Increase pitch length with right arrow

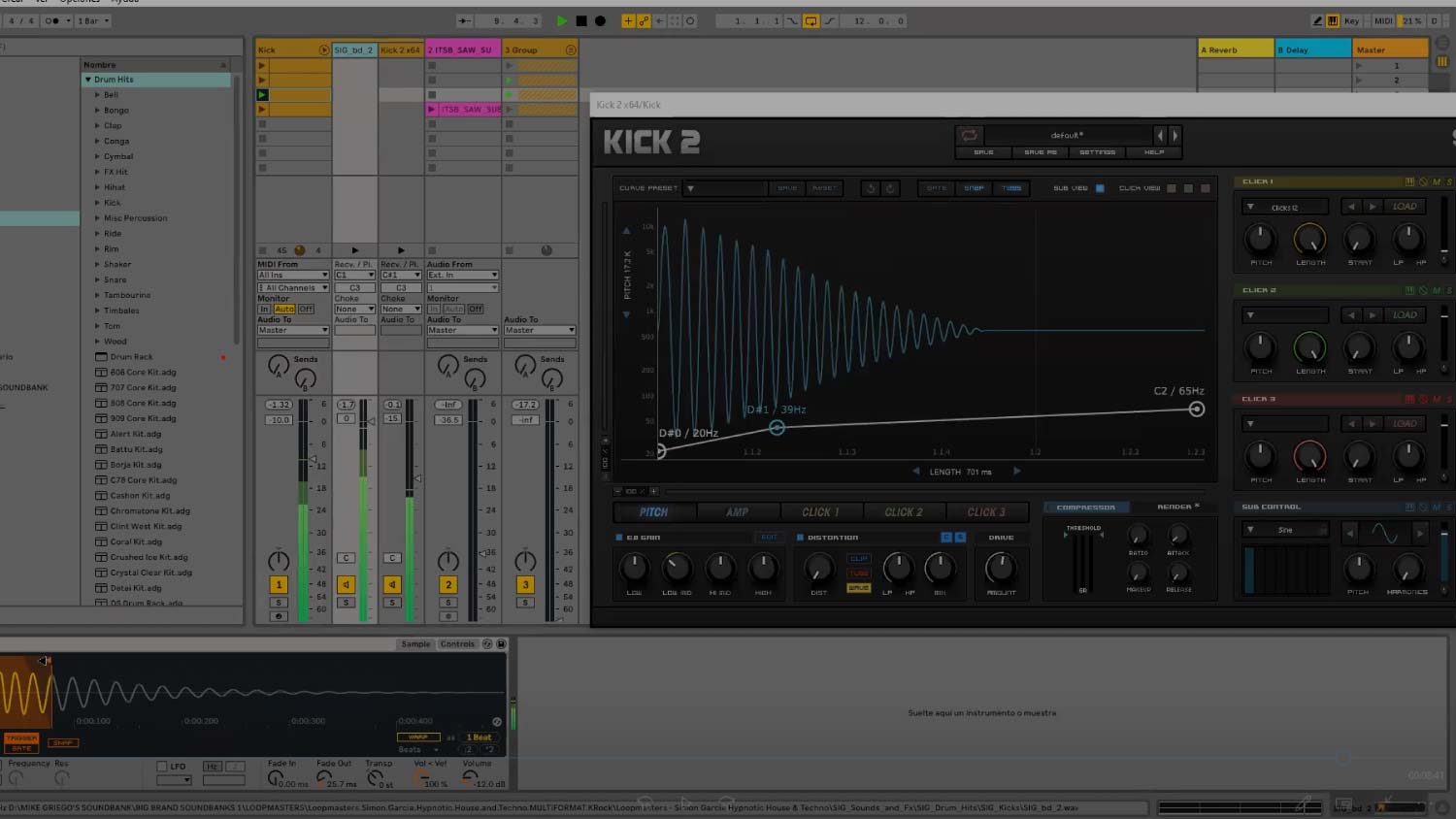(1016, 472)
